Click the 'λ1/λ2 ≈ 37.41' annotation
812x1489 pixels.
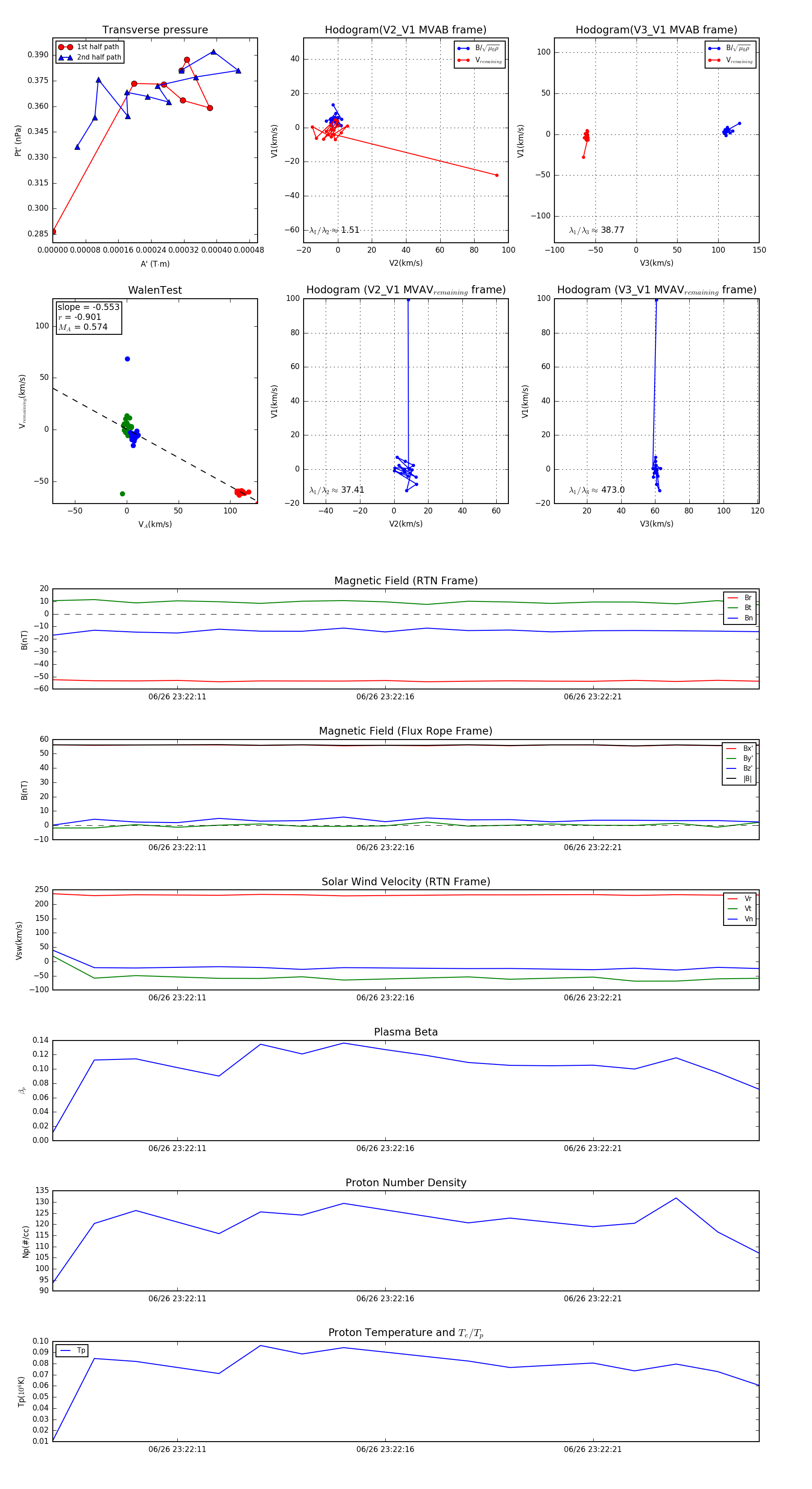point(337,490)
